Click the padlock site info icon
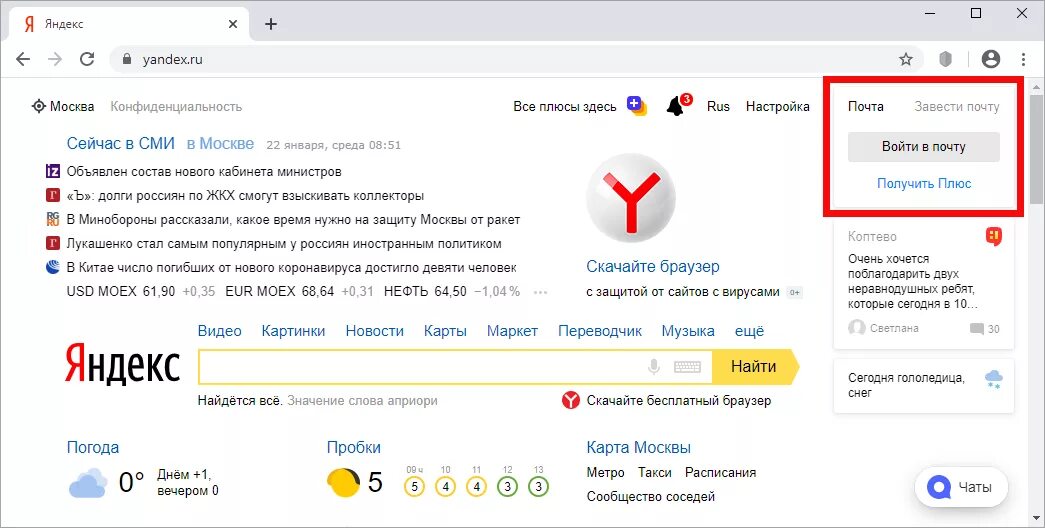This screenshot has width=1045, height=528. [127, 59]
